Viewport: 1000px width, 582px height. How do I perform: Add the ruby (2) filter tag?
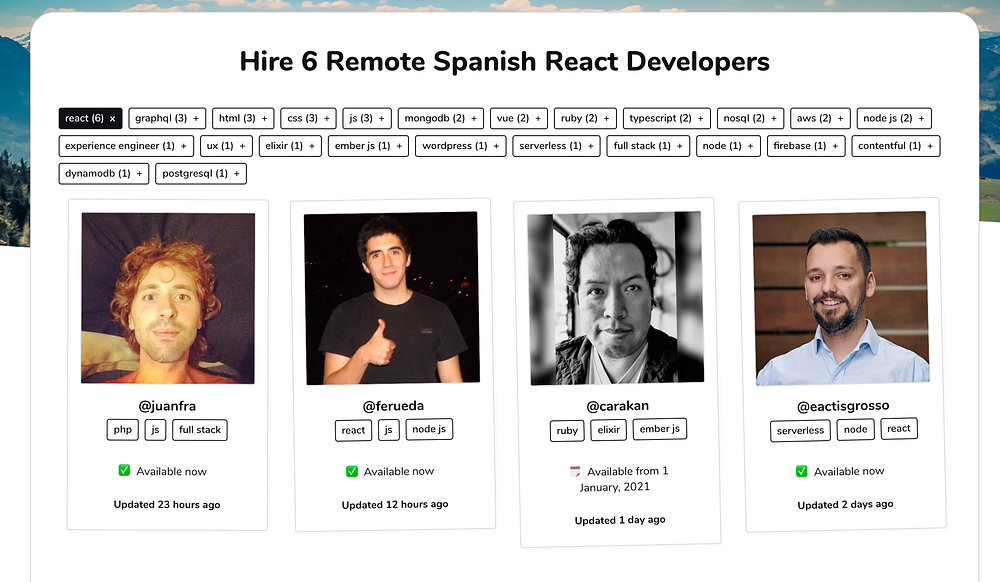585,118
